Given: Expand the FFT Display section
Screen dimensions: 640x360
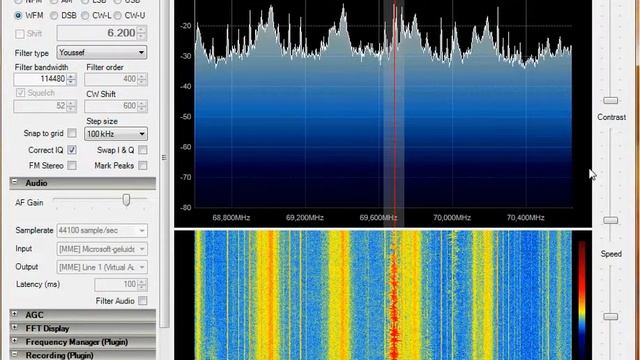Looking at the screenshot, I should [15, 327].
